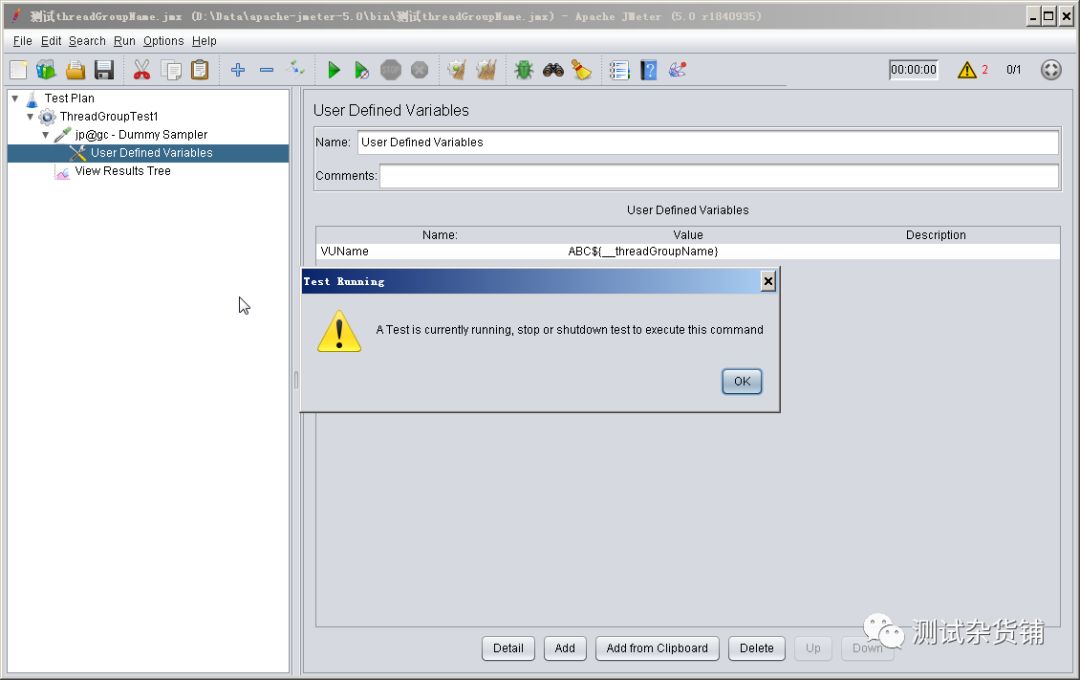Open the Run menu
The image size is (1080, 680).
pyautogui.click(x=125, y=41)
